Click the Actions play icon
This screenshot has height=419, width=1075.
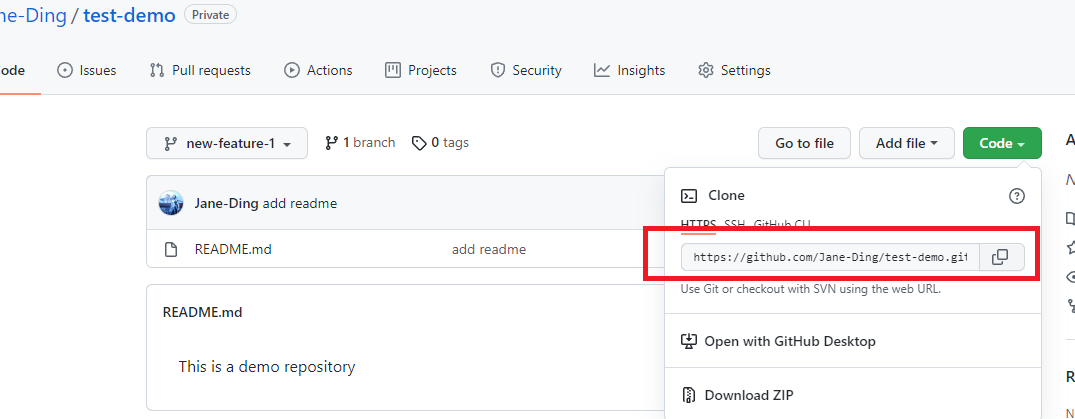[292, 70]
